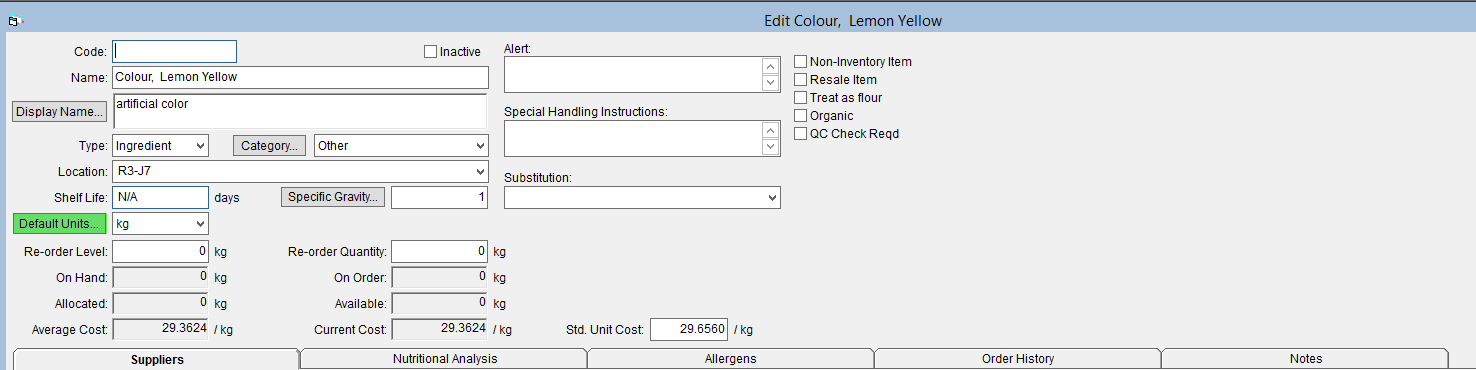This screenshot has width=1476, height=370.
Task: Click the Display Name... button
Action: click(x=60, y=112)
